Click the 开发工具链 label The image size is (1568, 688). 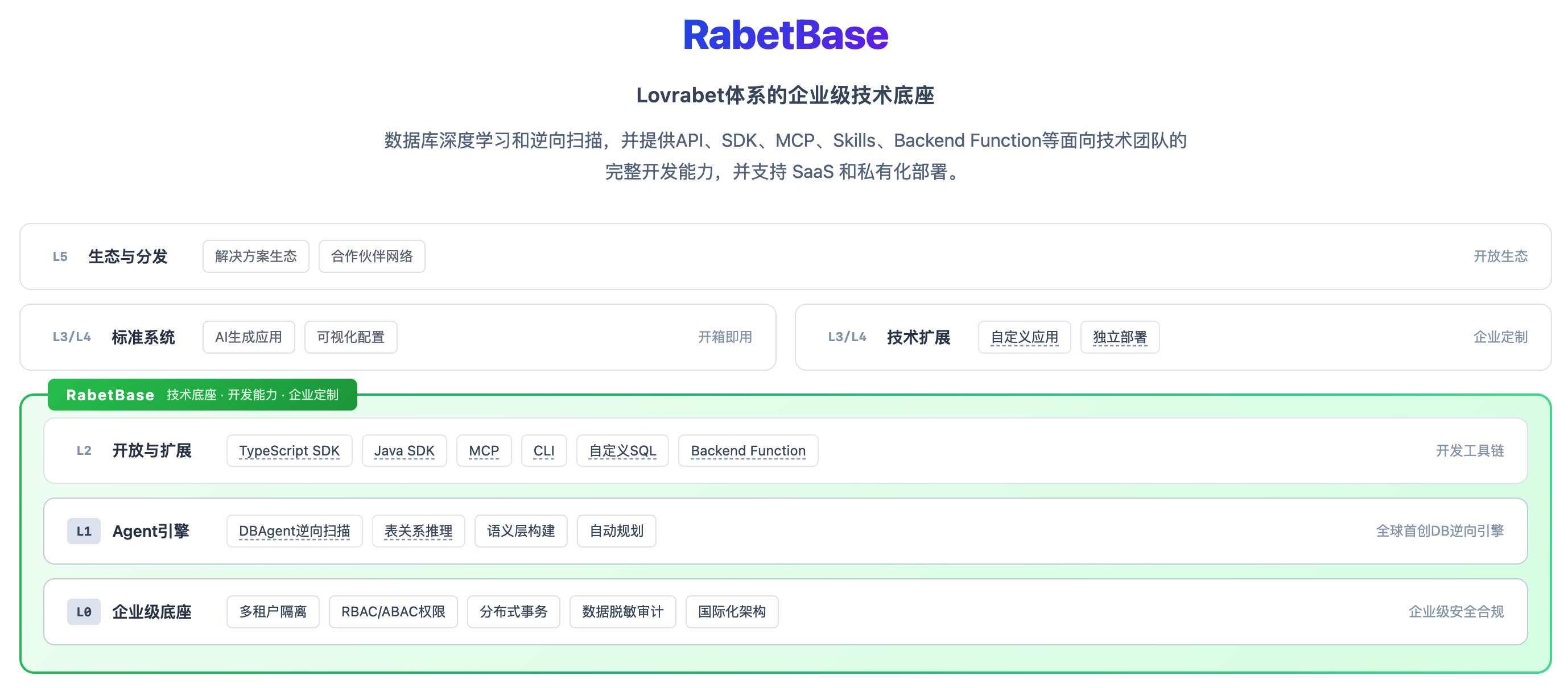[x=1470, y=451]
